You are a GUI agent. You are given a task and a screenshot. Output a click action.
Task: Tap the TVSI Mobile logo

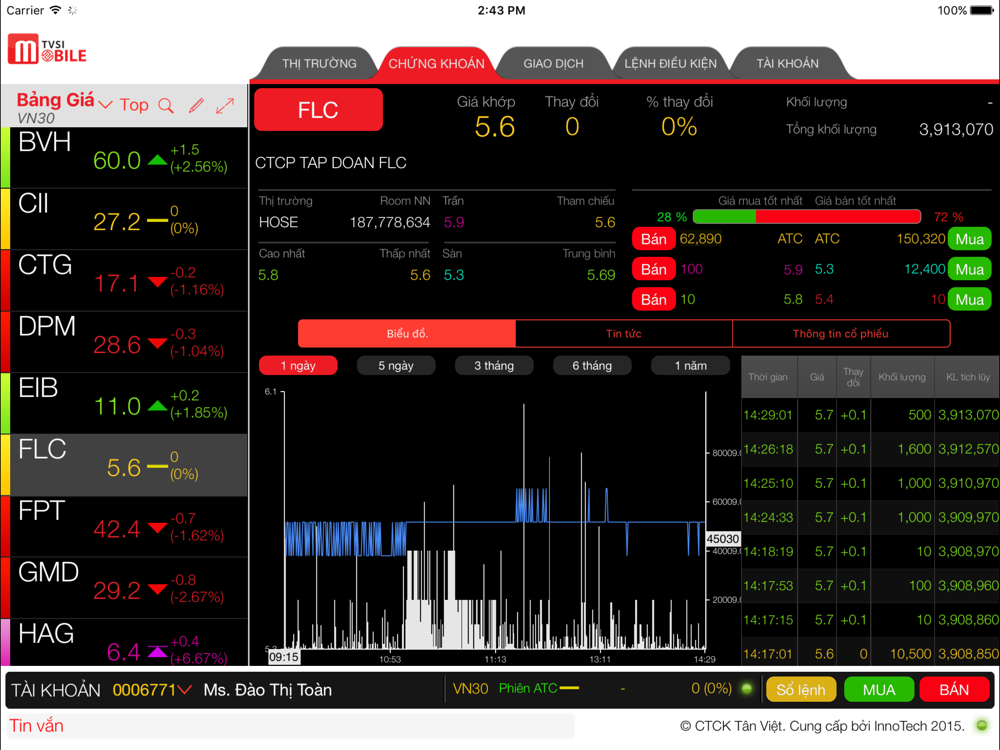tap(47, 49)
